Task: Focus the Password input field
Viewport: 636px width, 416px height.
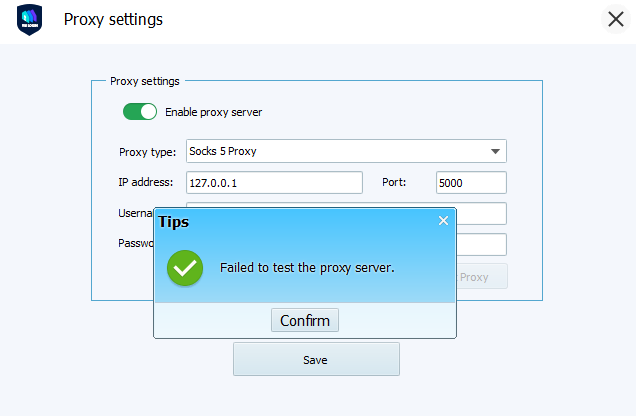Action: pos(481,244)
